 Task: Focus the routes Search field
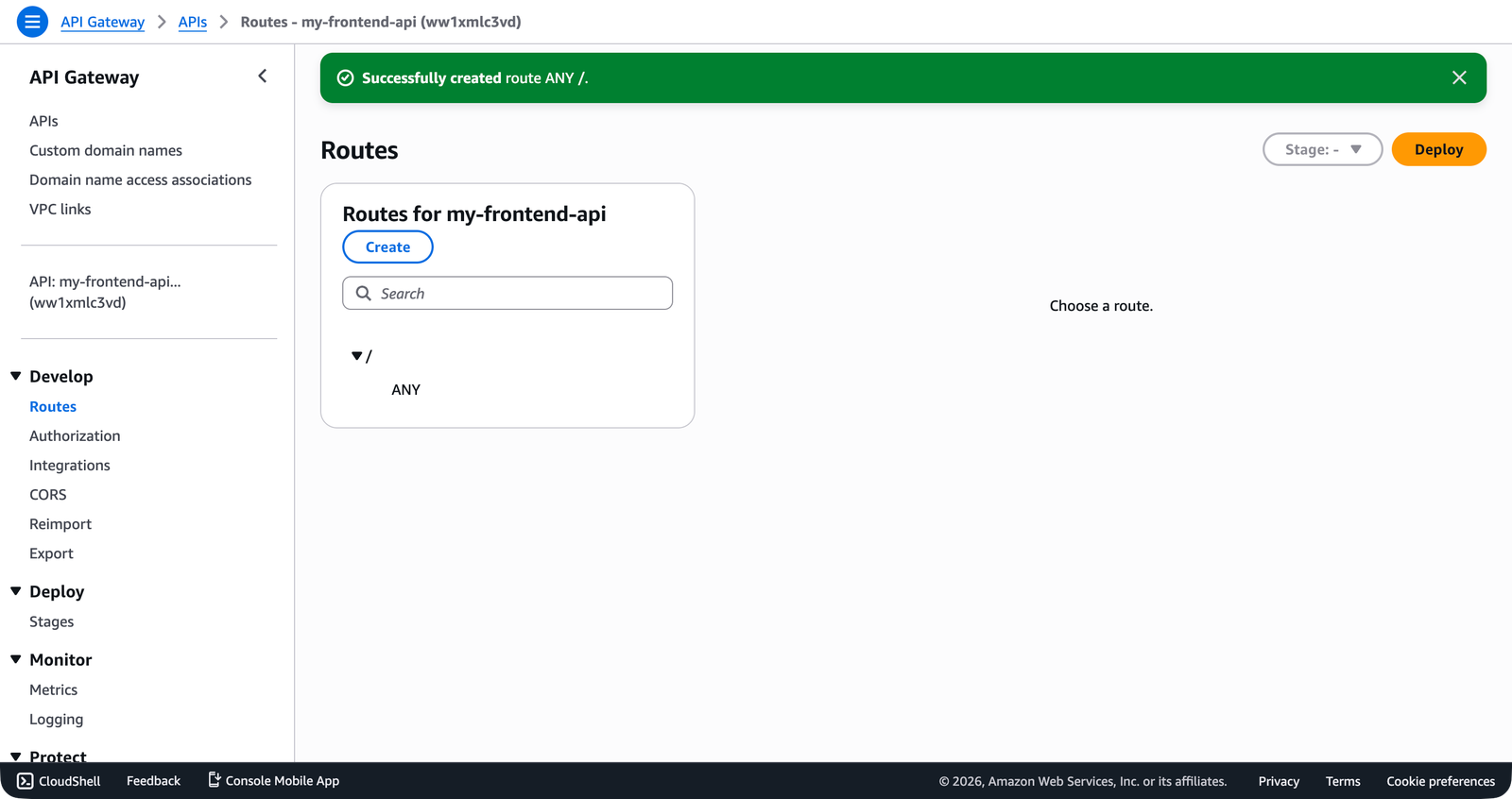[507, 293]
